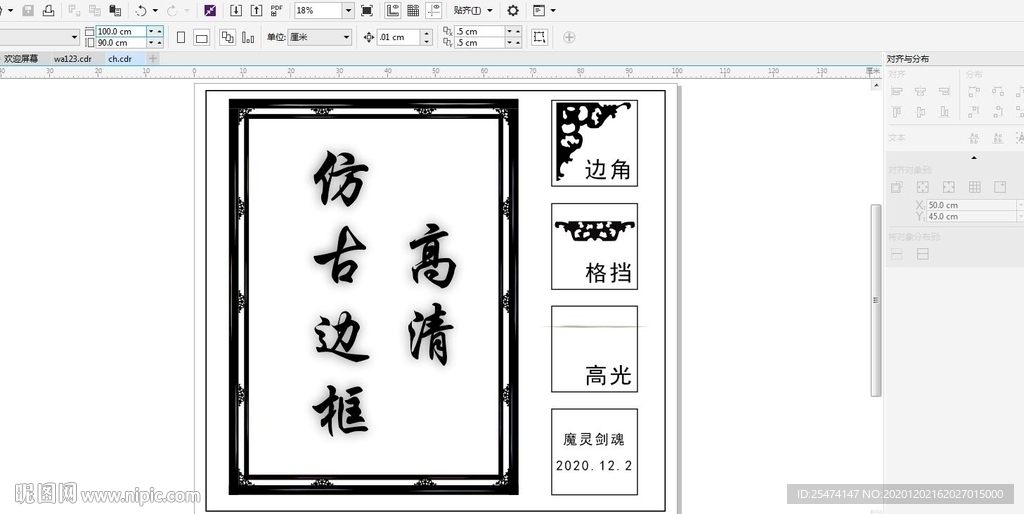Click the Undo arrow icon
This screenshot has width=1024, height=514.
pyautogui.click(x=140, y=10)
